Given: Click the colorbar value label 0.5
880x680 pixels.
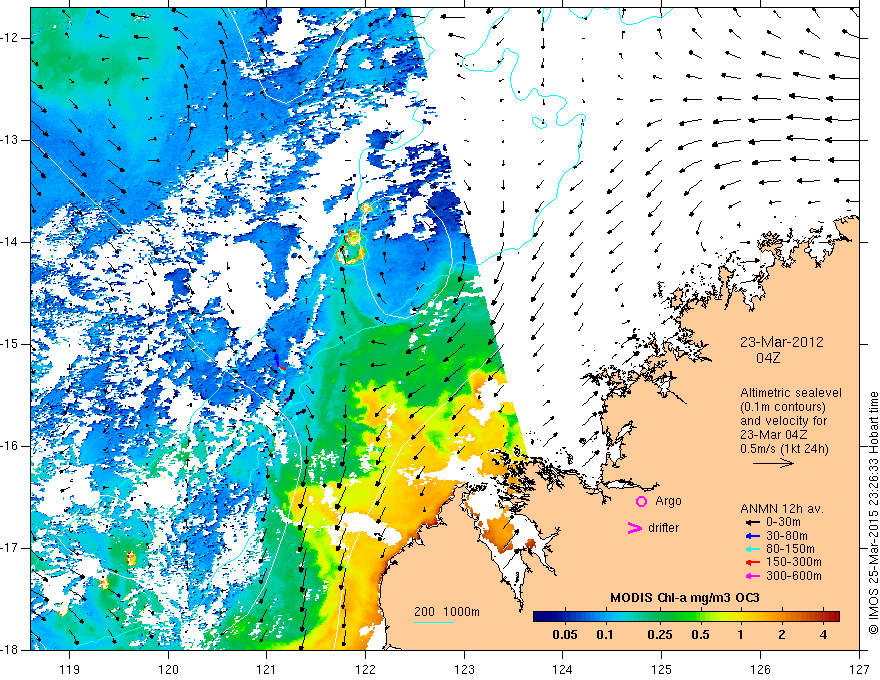Looking at the screenshot, I should point(700,635).
